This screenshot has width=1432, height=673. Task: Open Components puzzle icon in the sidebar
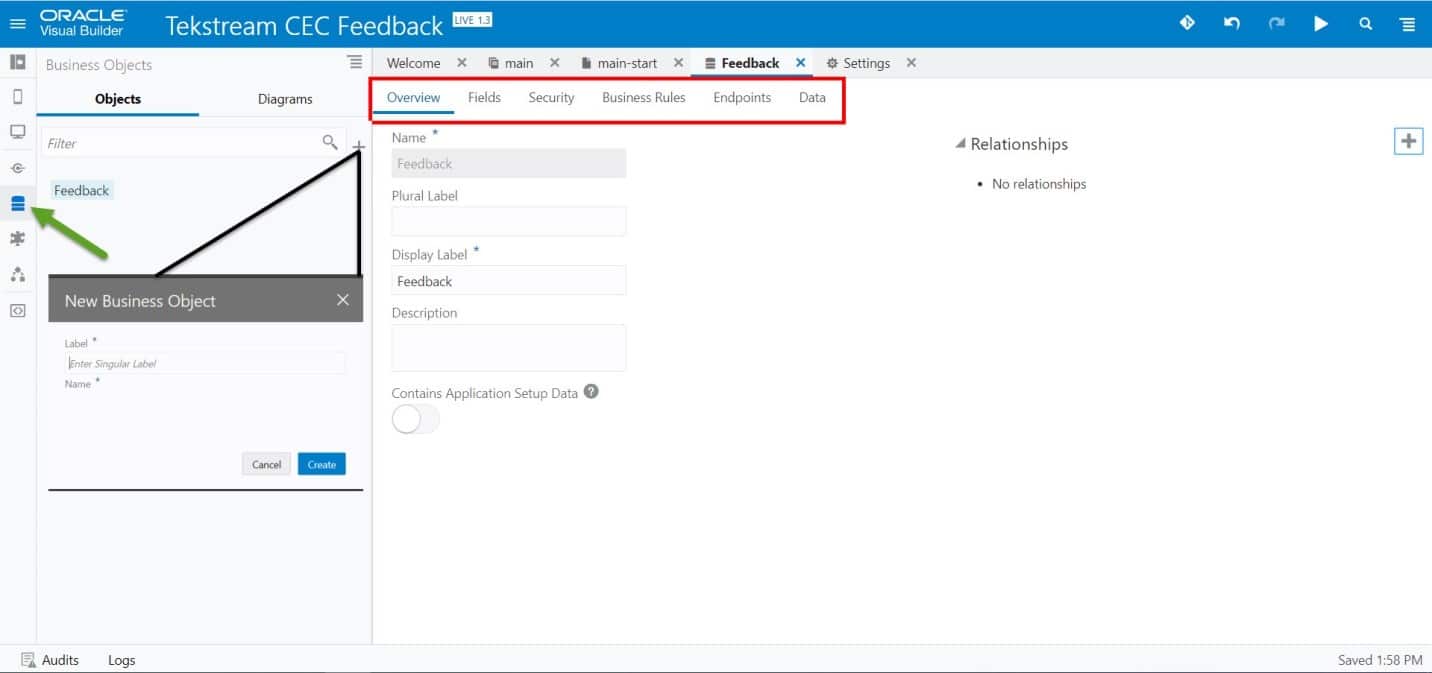pos(17,239)
